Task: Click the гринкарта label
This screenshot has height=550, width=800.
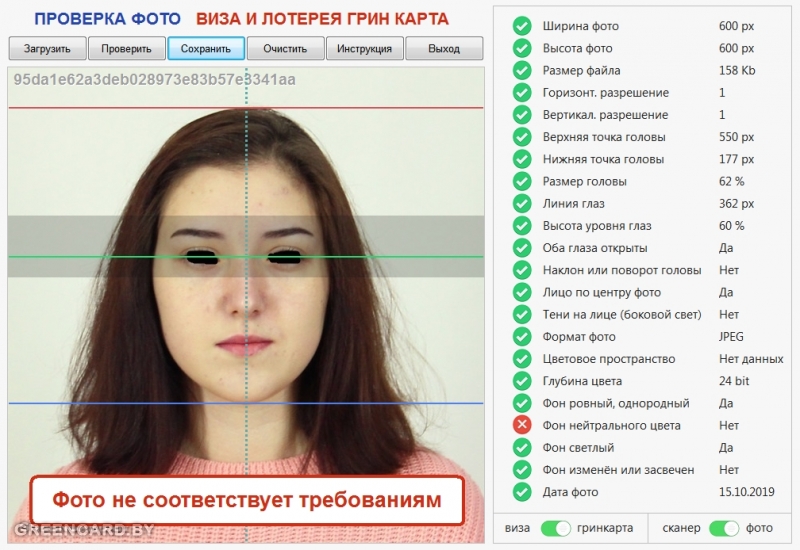Action: pyautogui.click(x=605, y=529)
